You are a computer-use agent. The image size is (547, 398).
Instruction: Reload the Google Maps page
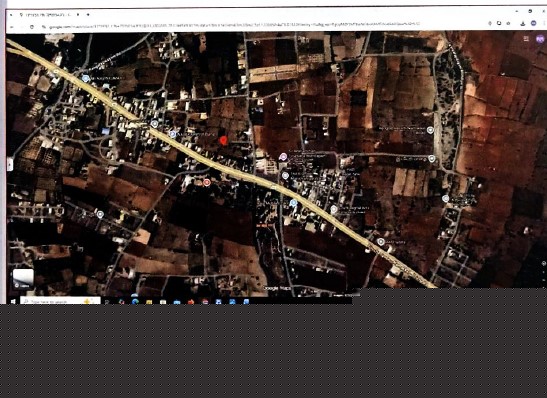tap(32, 27)
